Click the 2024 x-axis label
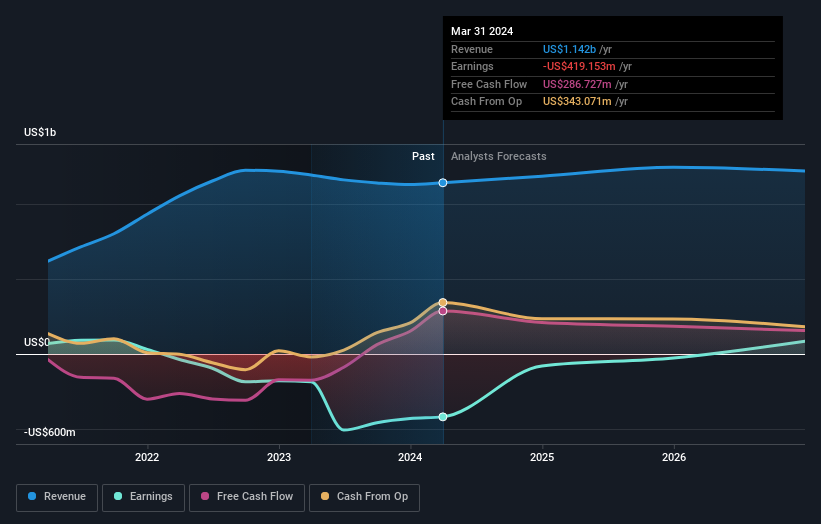821x524 pixels. [x=410, y=457]
